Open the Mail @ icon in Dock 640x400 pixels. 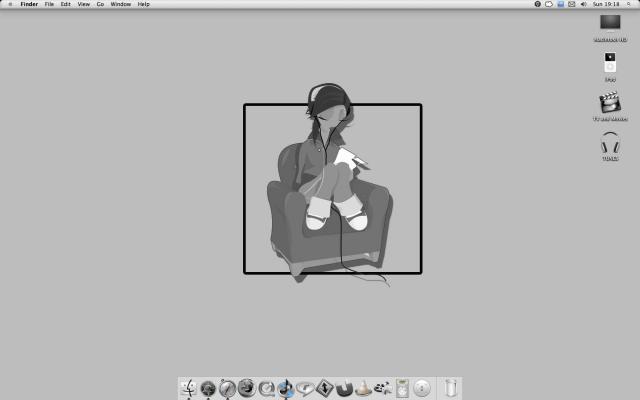point(266,388)
